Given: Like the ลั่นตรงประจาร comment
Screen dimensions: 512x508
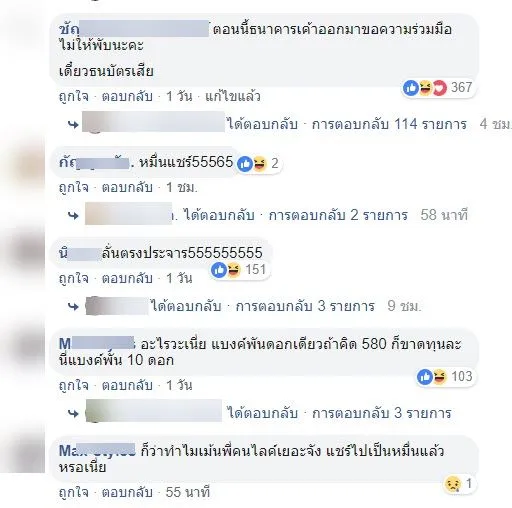Looking at the screenshot, I should tap(74, 278).
